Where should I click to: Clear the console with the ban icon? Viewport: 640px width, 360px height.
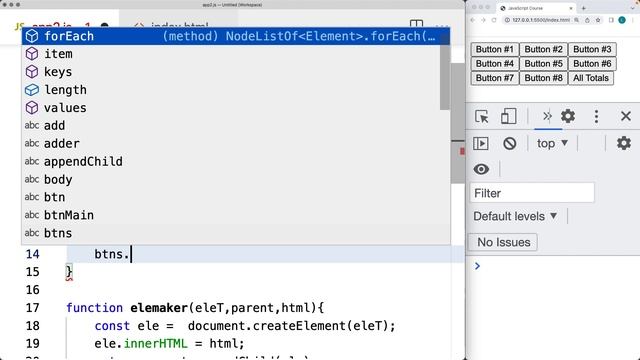[x=509, y=144]
